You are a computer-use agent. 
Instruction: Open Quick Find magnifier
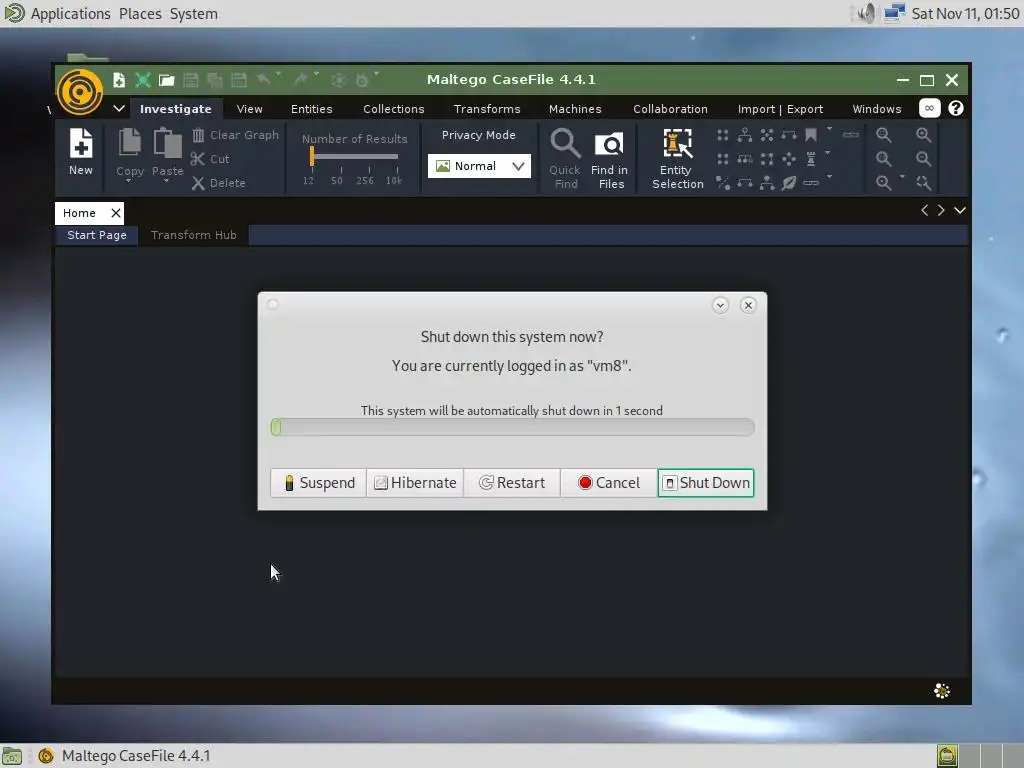click(565, 159)
